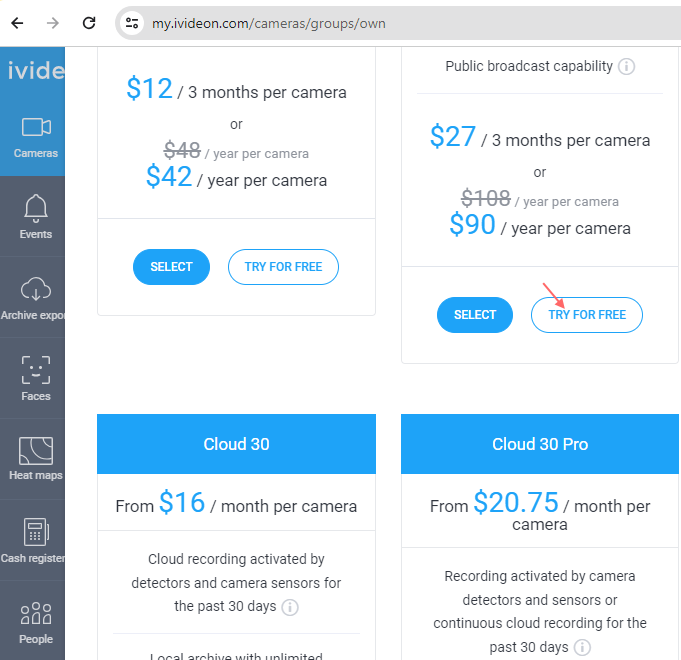Click 'Recording activated by camera detectors' description

(x=540, y=611)
